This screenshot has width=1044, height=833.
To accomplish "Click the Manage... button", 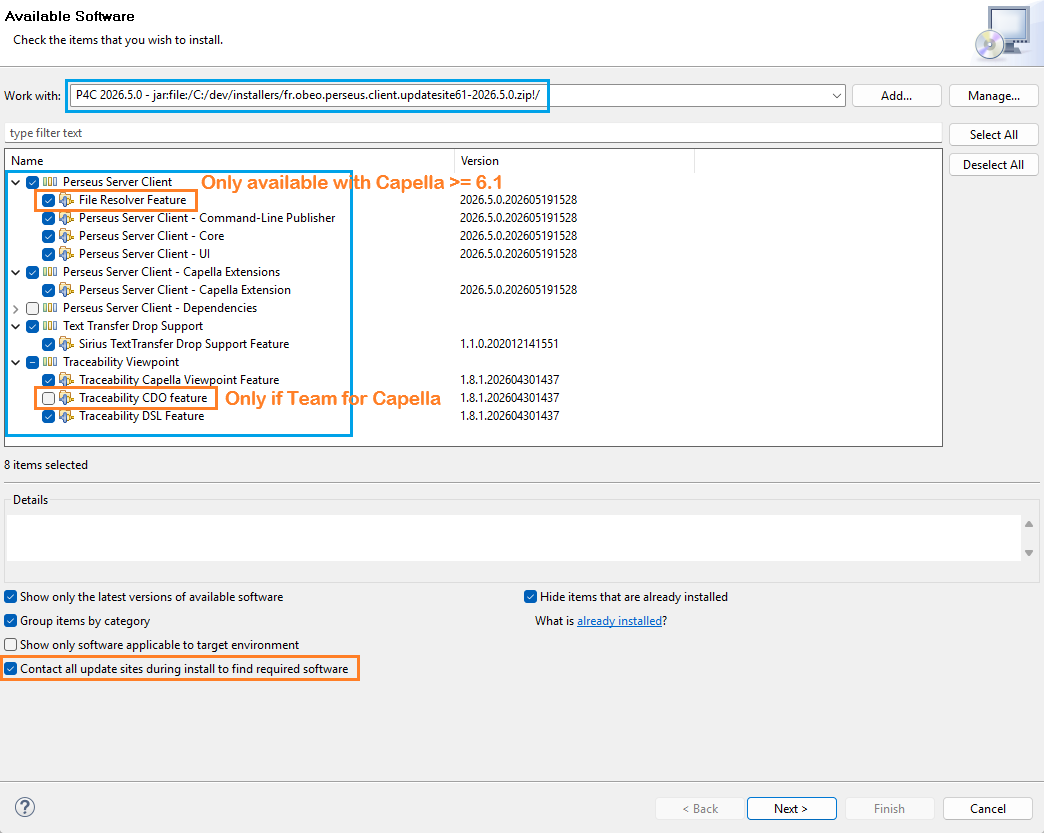I will [993, 96].
